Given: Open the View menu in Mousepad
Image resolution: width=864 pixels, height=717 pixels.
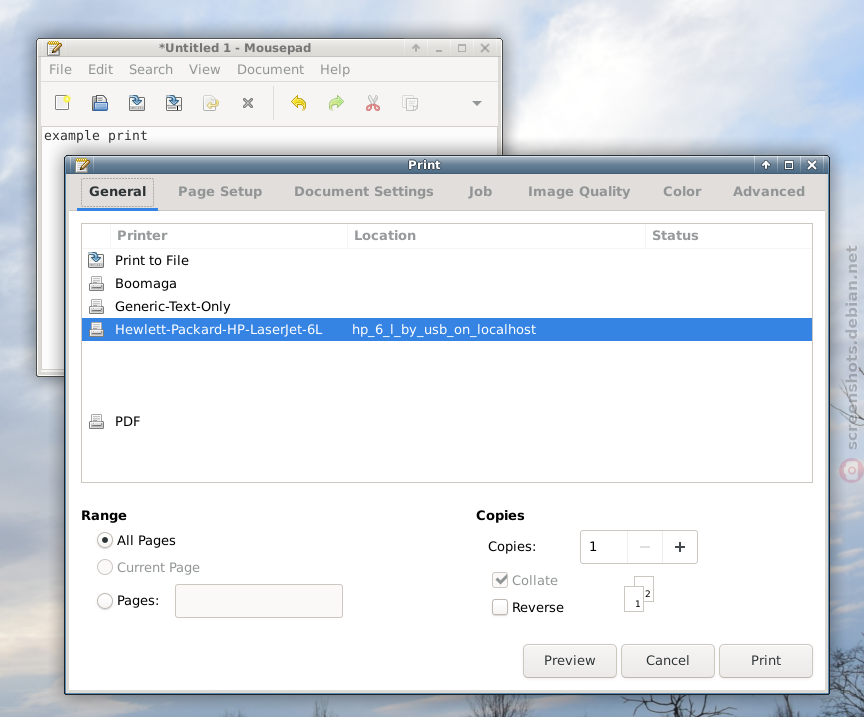Looking at the screenshot, I should tap(204, 69).
